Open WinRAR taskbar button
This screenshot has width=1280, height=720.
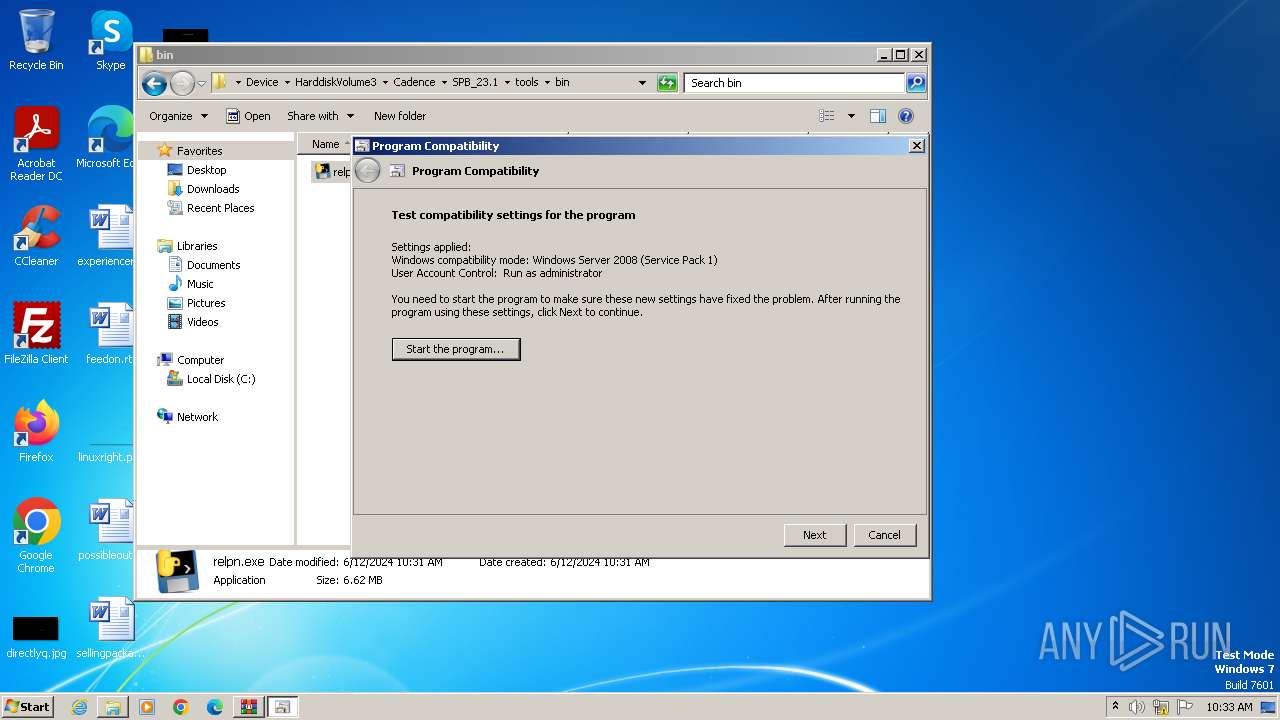click(248, 707)
